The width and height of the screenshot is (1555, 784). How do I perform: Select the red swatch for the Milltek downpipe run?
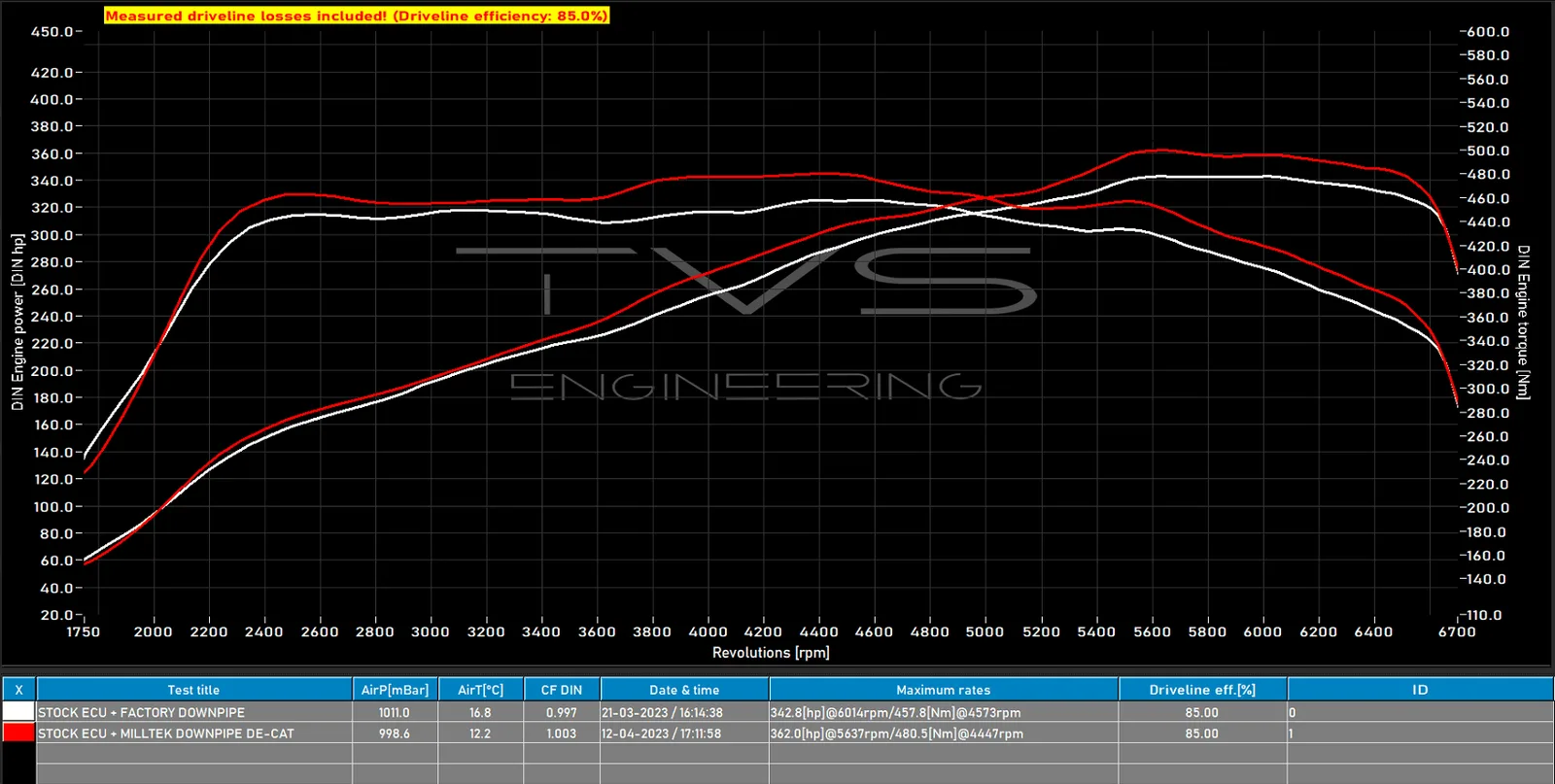pyautogui.click(x=18, y=733)
